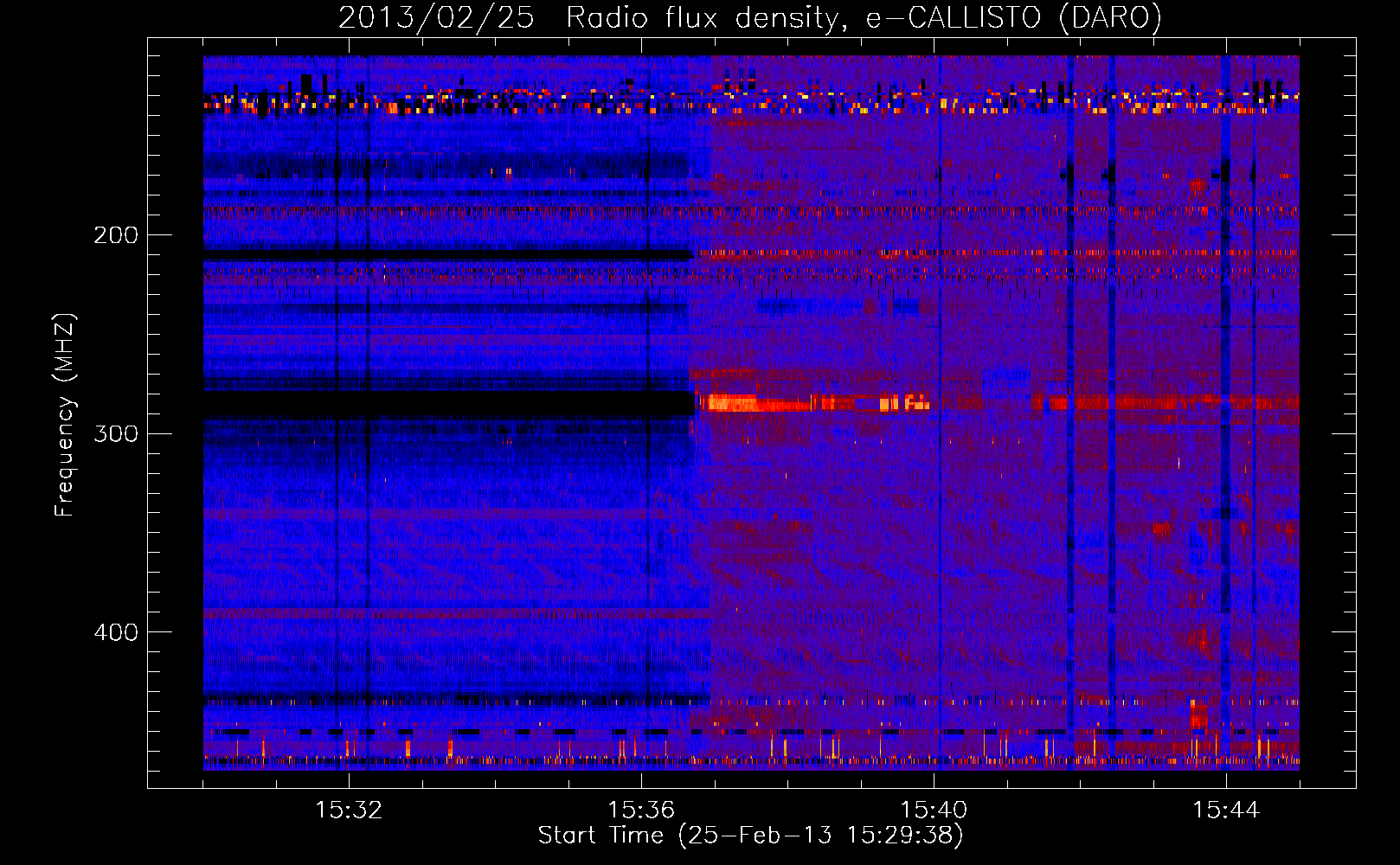Click the "Frequency (MHZ)" axis label

coord(65,415)
